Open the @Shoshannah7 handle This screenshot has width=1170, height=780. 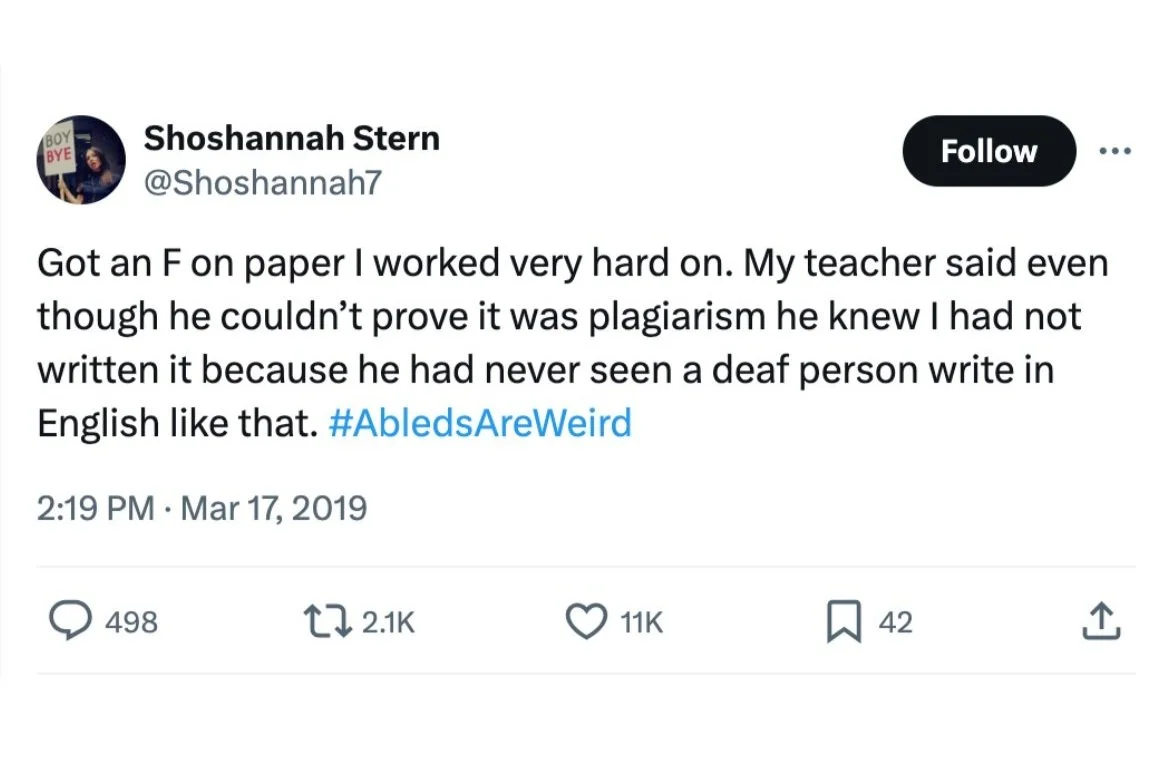coord(263,182)
